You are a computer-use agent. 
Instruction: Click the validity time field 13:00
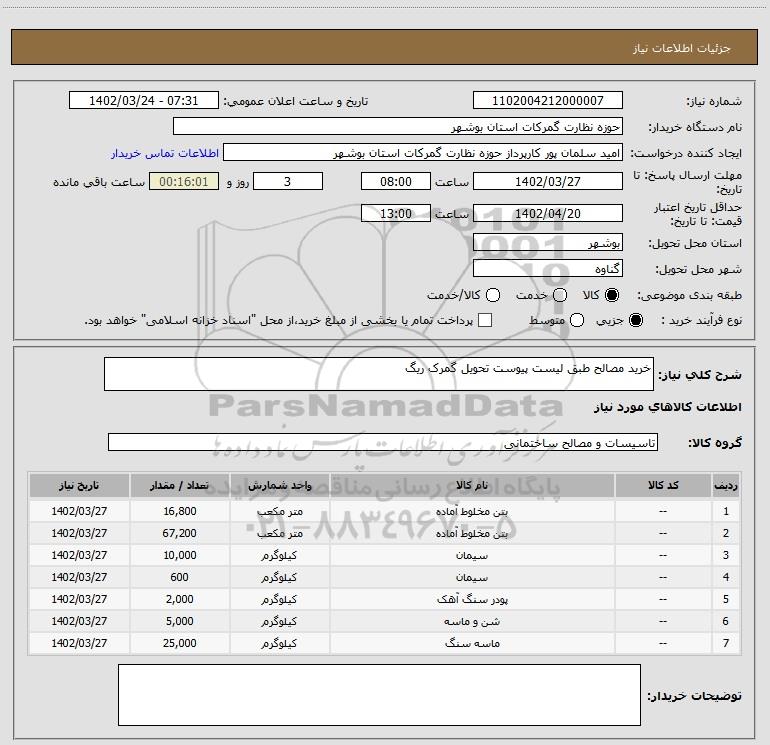tap(396, 213)
